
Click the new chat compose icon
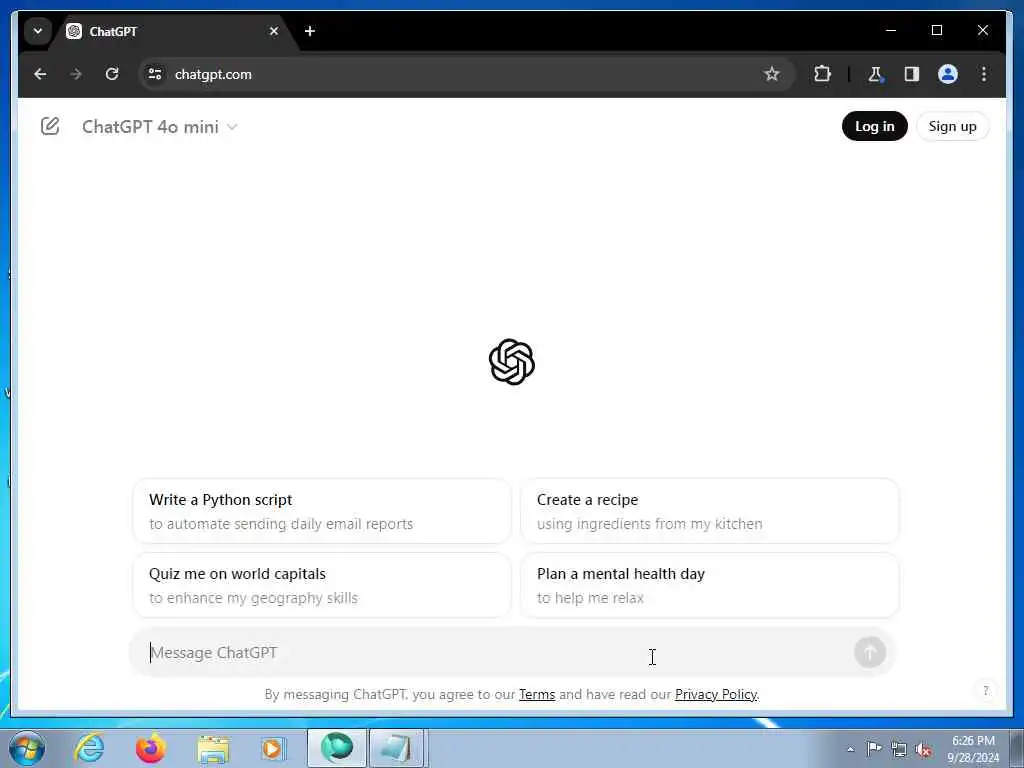[50, 126]
